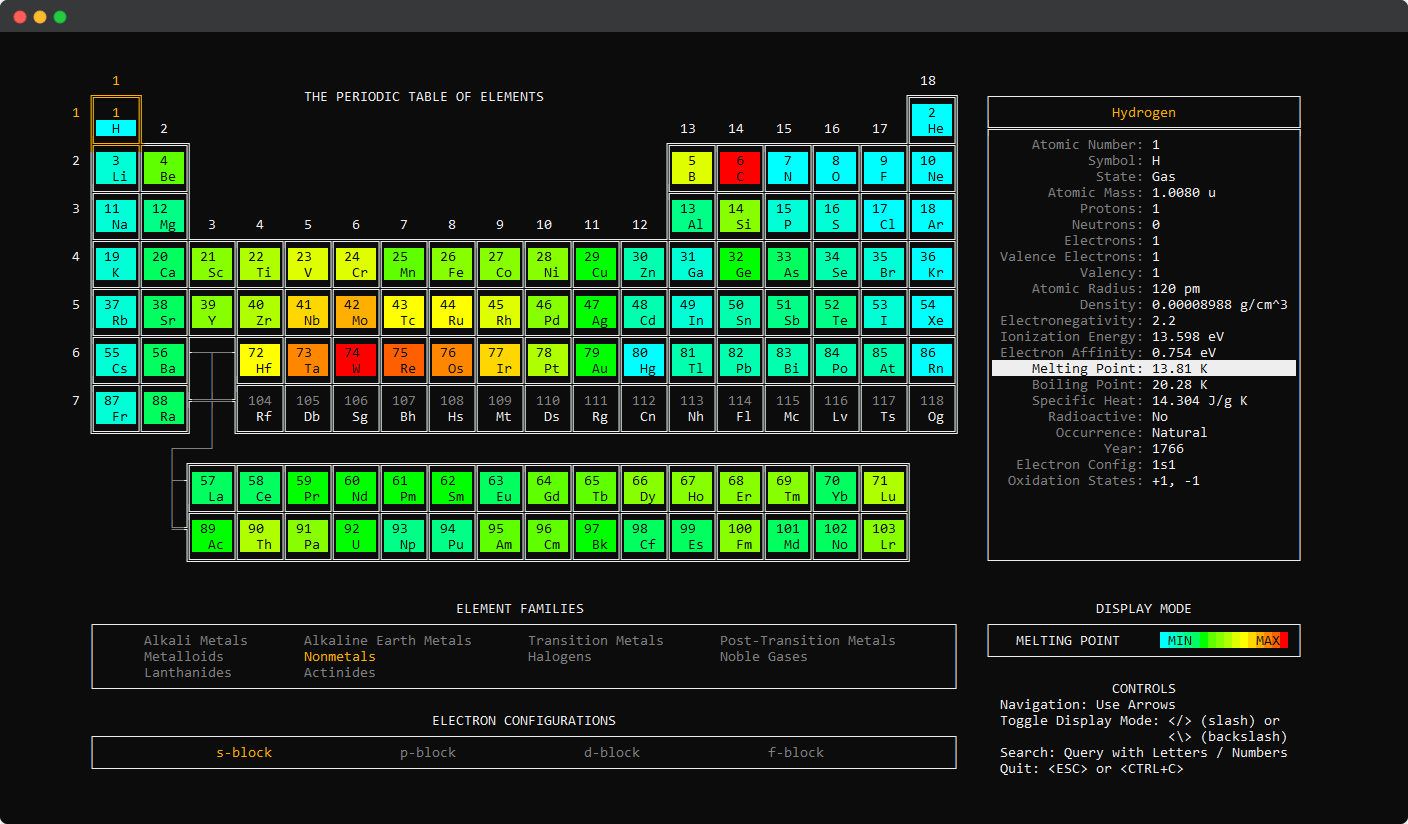Image resolution: width=1408 pixels, height=824 pixels.
Task: Select the Cesium (Cs) cell
Action: point(116,360)
